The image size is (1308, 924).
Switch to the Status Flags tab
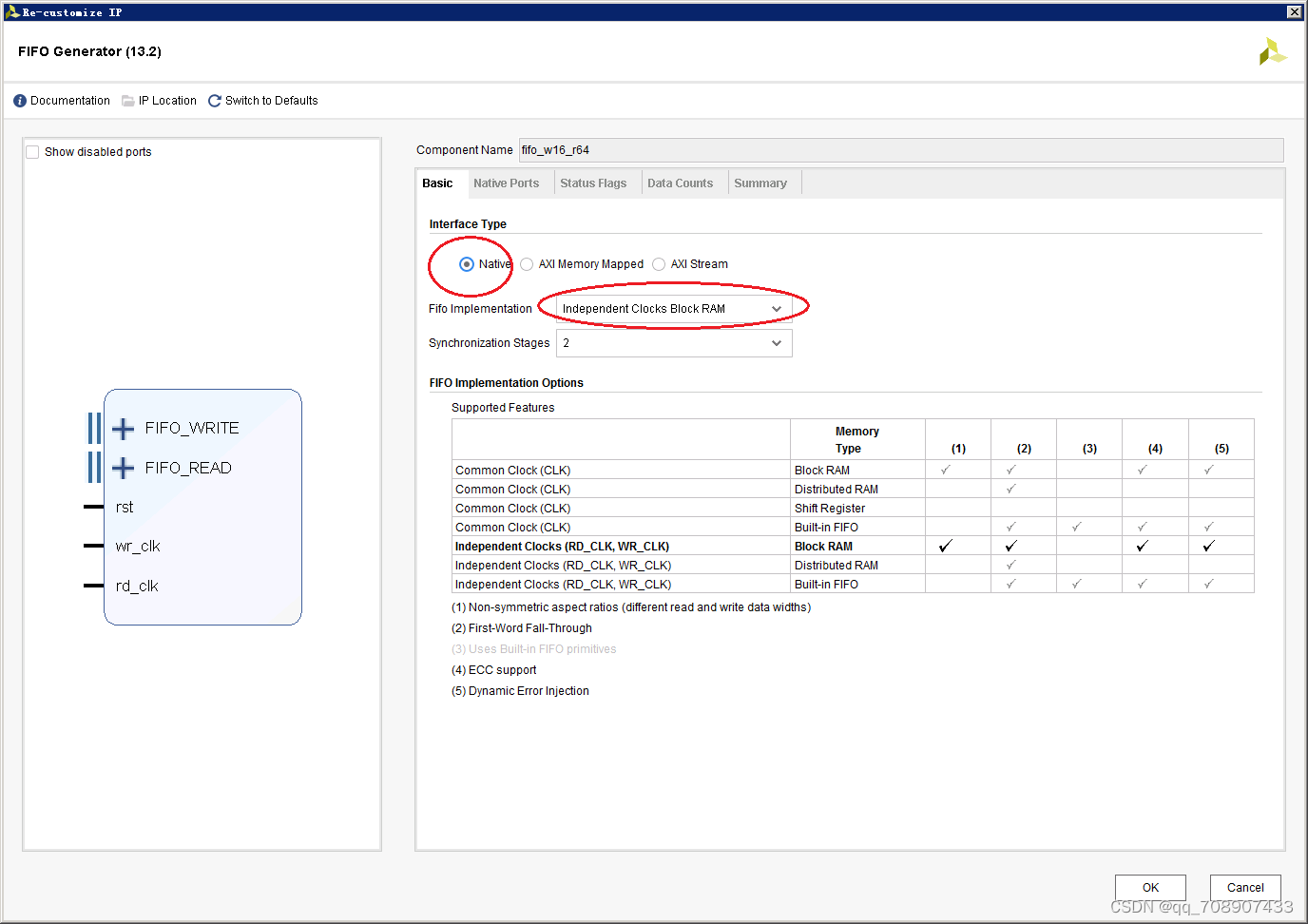tap(593, 183)
